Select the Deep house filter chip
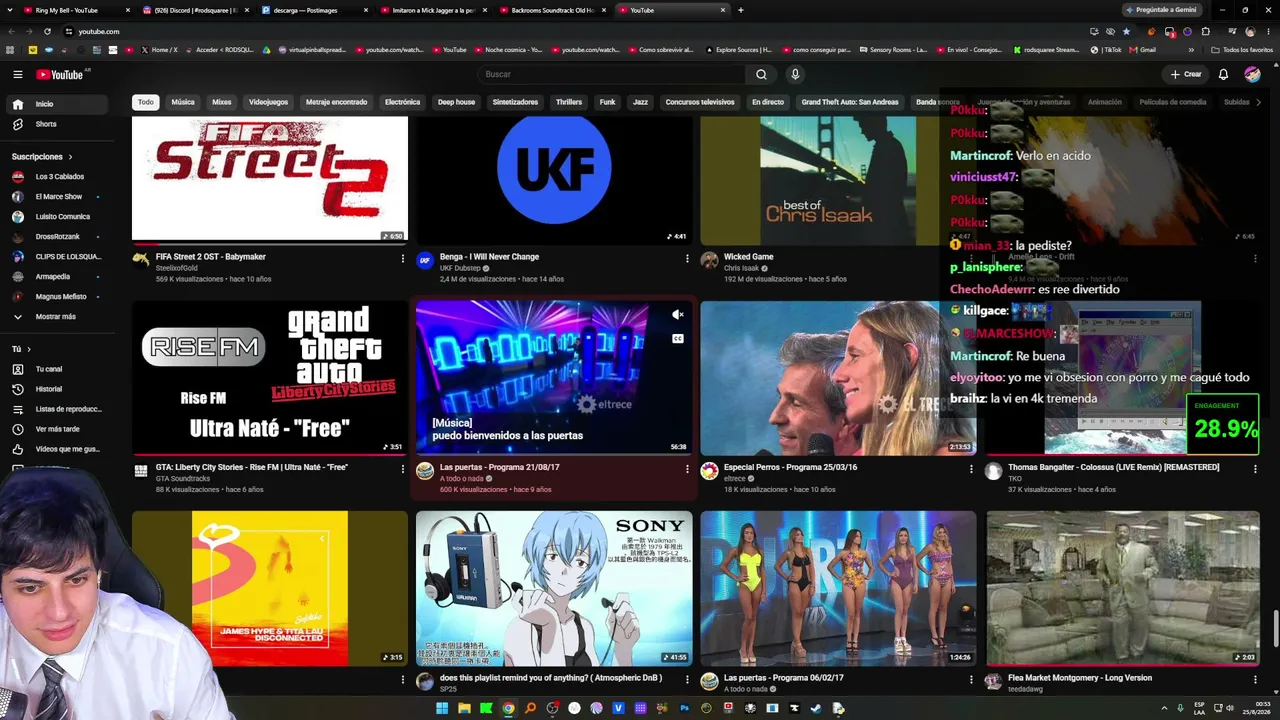This screenshot has width=1280, height=720. click(x=456, y=102)
